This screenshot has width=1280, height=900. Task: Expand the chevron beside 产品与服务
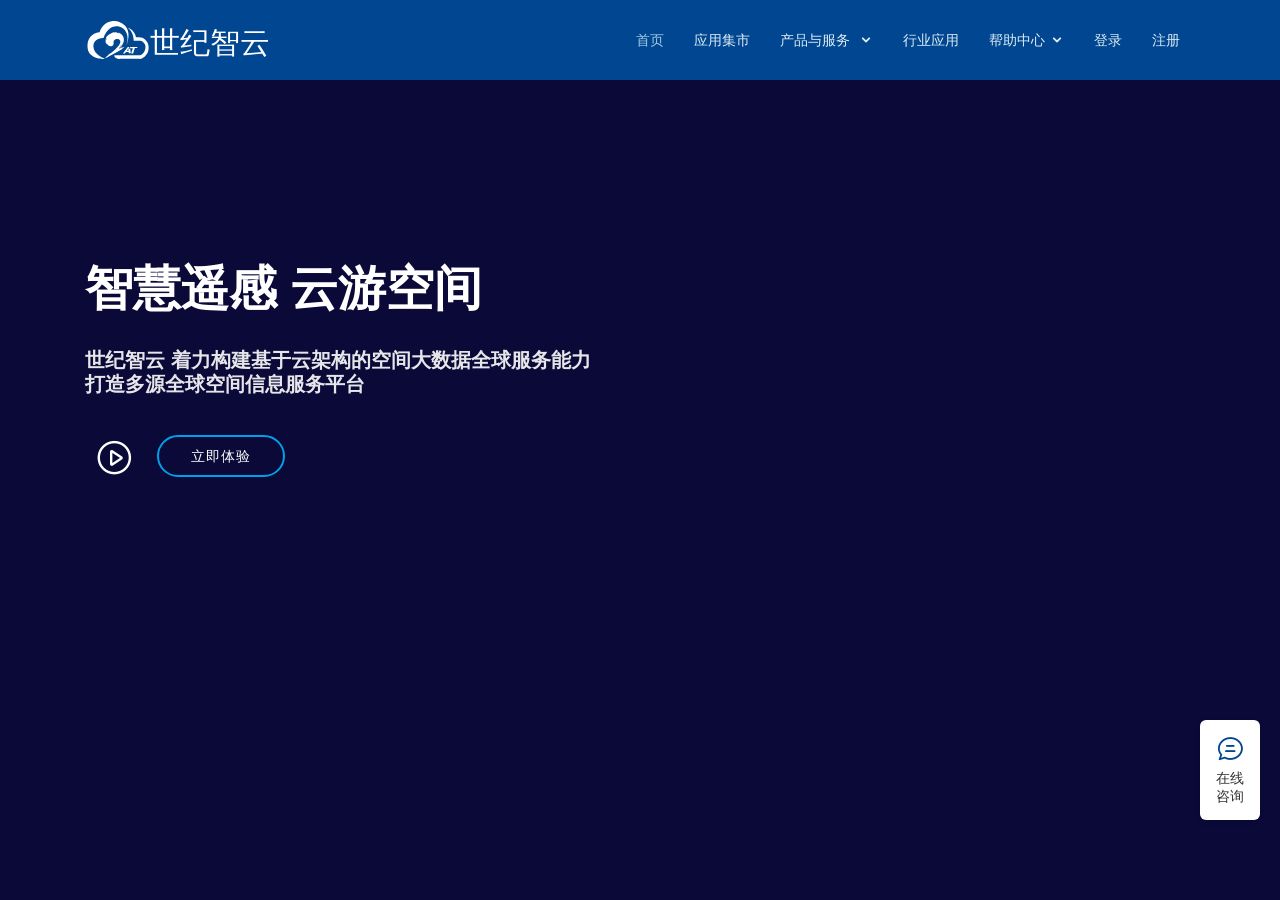(x=866, y=40)
